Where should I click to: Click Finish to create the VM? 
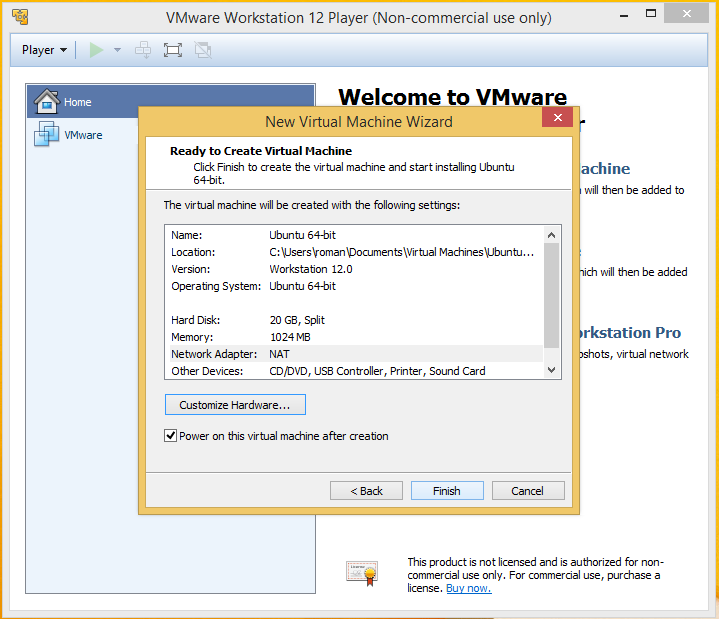[447, 491]
